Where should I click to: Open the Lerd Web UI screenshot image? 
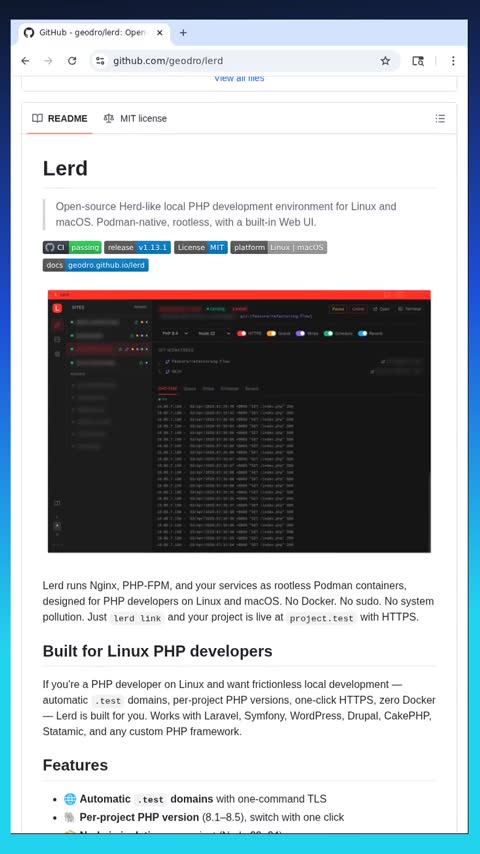239,421
